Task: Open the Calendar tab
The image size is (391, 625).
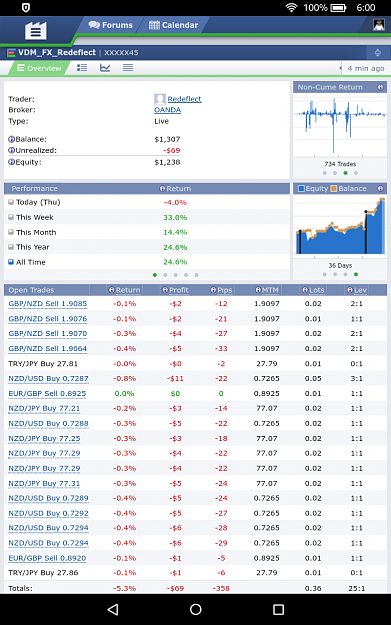Action: tap(173, 25)
